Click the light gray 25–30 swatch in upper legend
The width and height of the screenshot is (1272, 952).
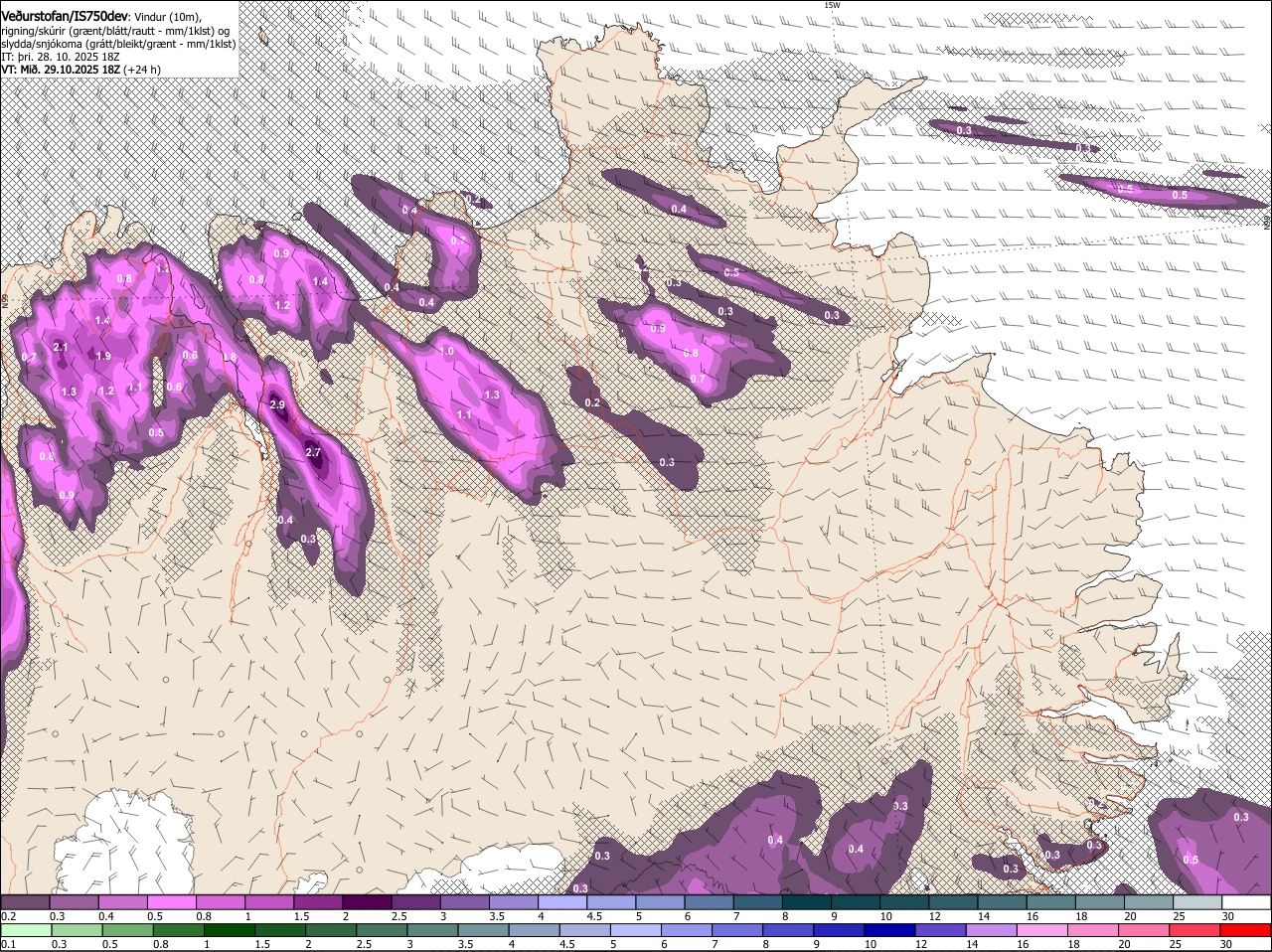1197,902
